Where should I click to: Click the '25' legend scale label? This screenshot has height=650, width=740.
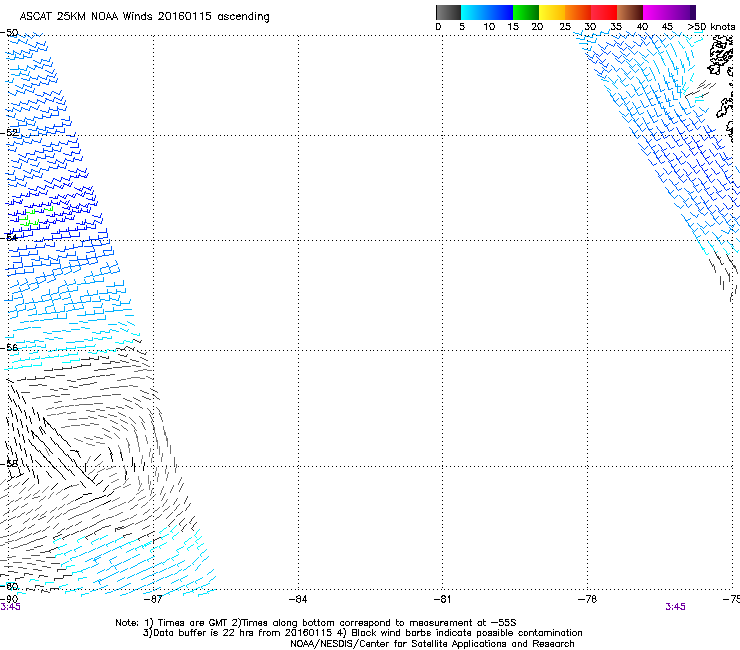click(565, 27)
